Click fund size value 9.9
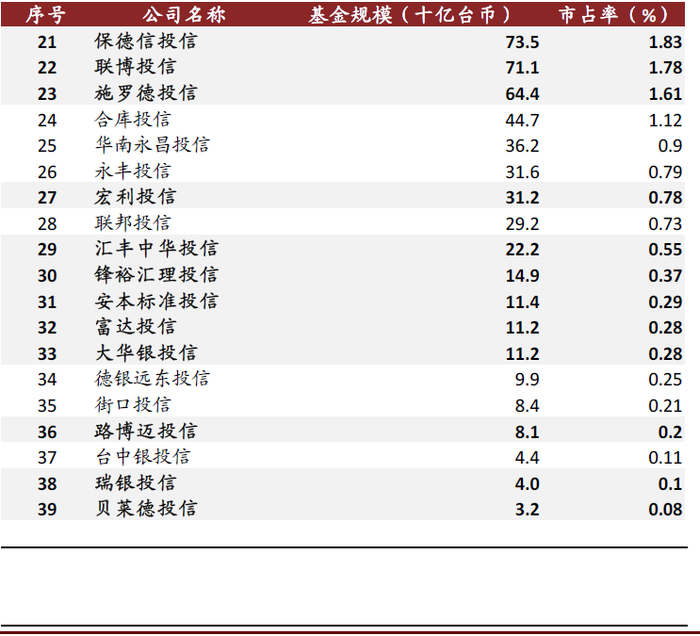Image resolution: width=700 pixels, height=636 pixels. 527,380
